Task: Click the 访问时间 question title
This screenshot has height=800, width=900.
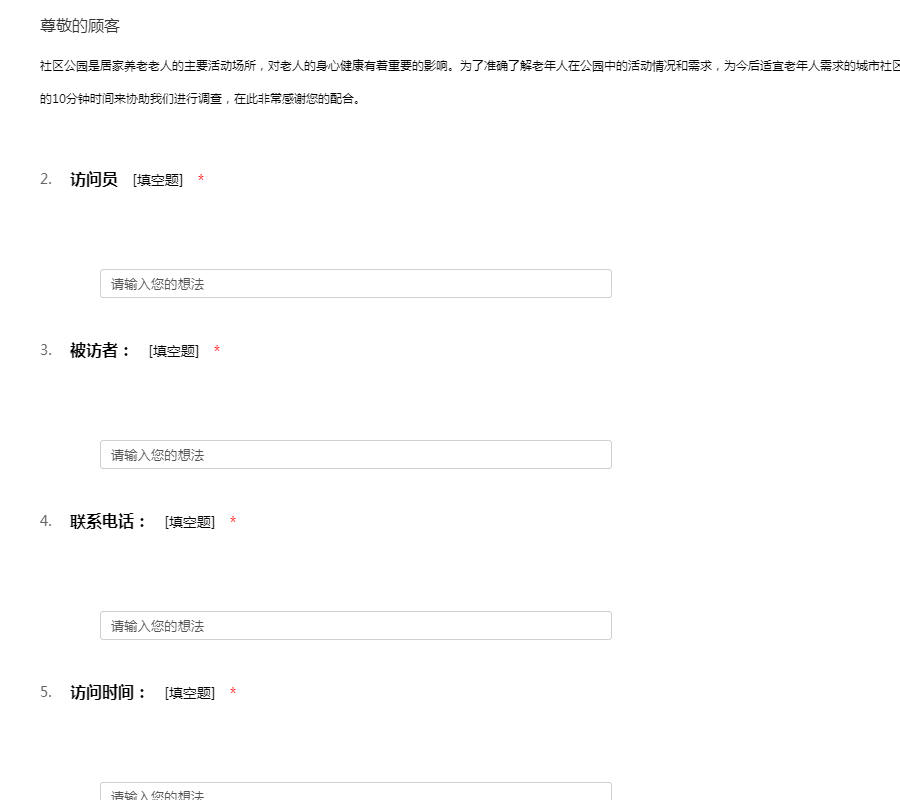Action: [108, 693]
